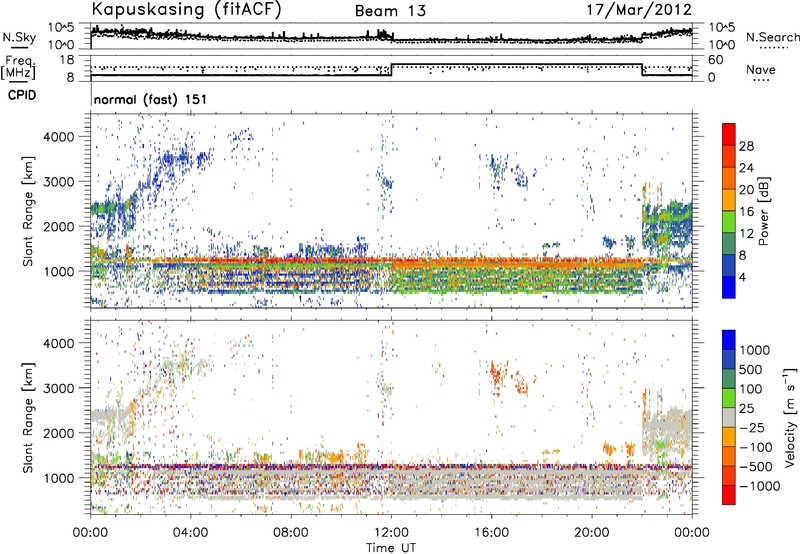
Task: Click the "-100" label on the Velocity colorbar
Action: (x=756, y=447)
